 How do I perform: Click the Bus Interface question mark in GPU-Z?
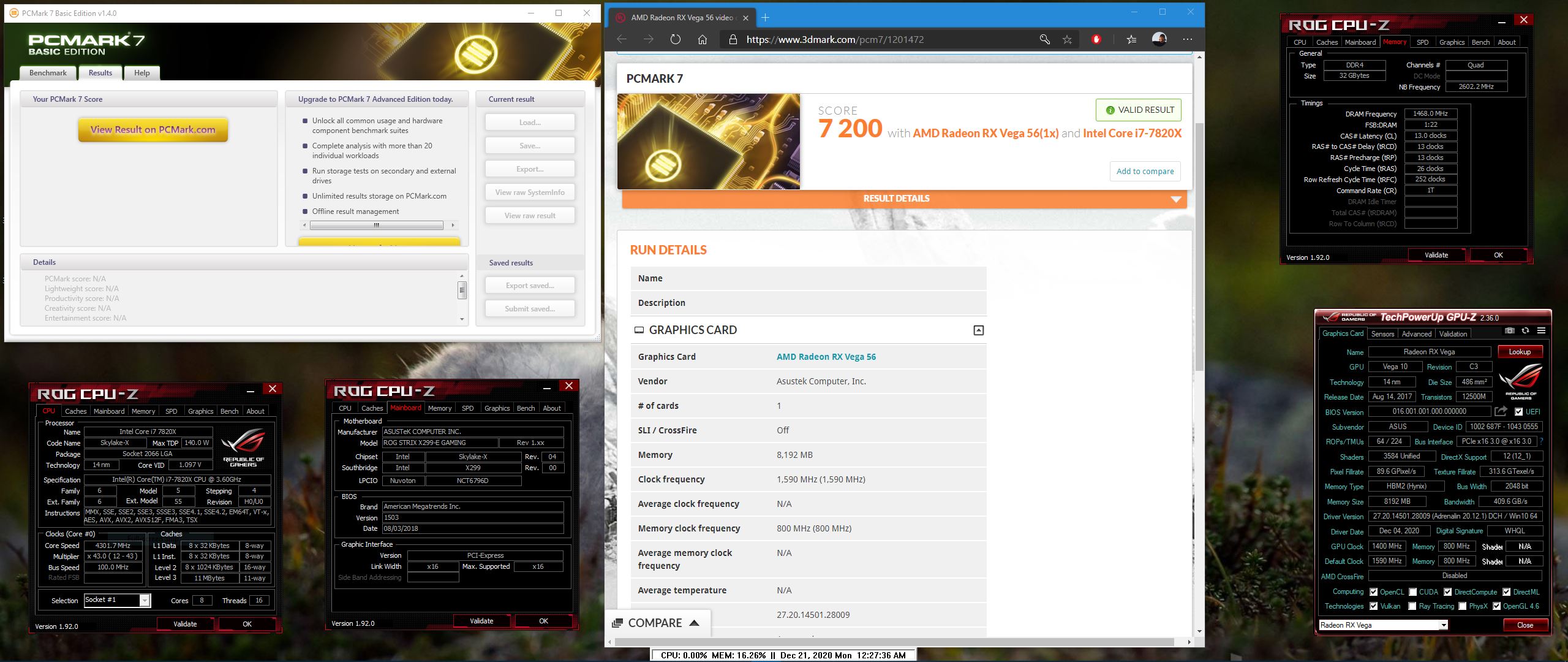(x=1541, y=441)
